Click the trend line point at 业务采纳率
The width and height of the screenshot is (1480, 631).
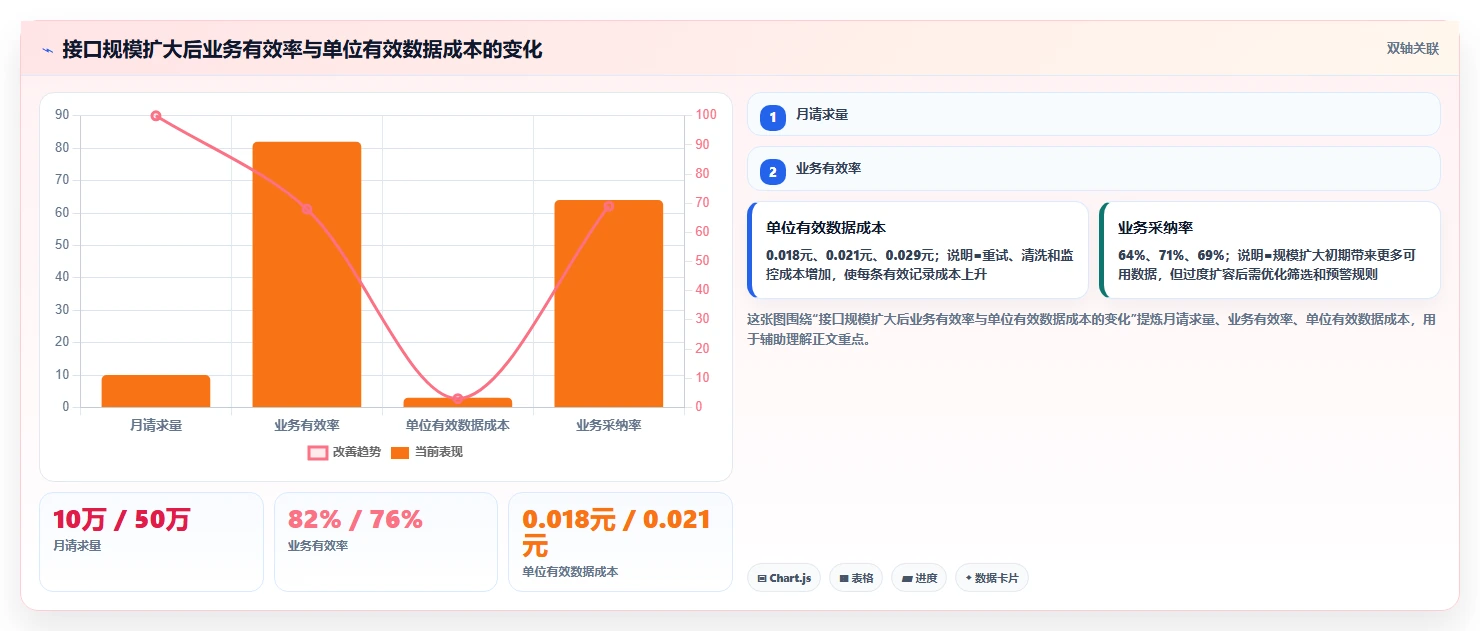click(609, 206)
